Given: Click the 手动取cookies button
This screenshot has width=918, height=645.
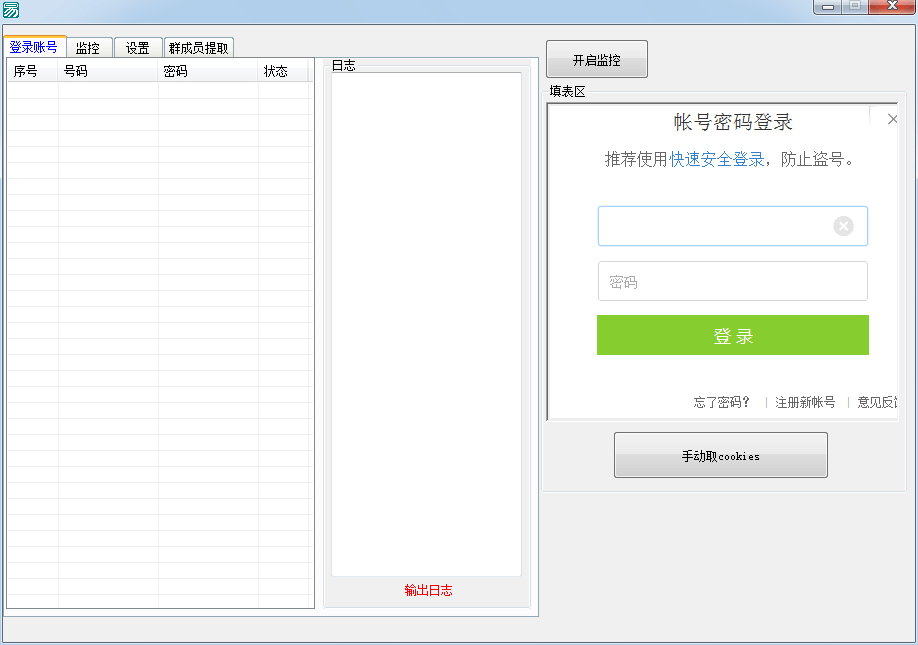Looking at the screenshot, I should click(x=720, y=455).
